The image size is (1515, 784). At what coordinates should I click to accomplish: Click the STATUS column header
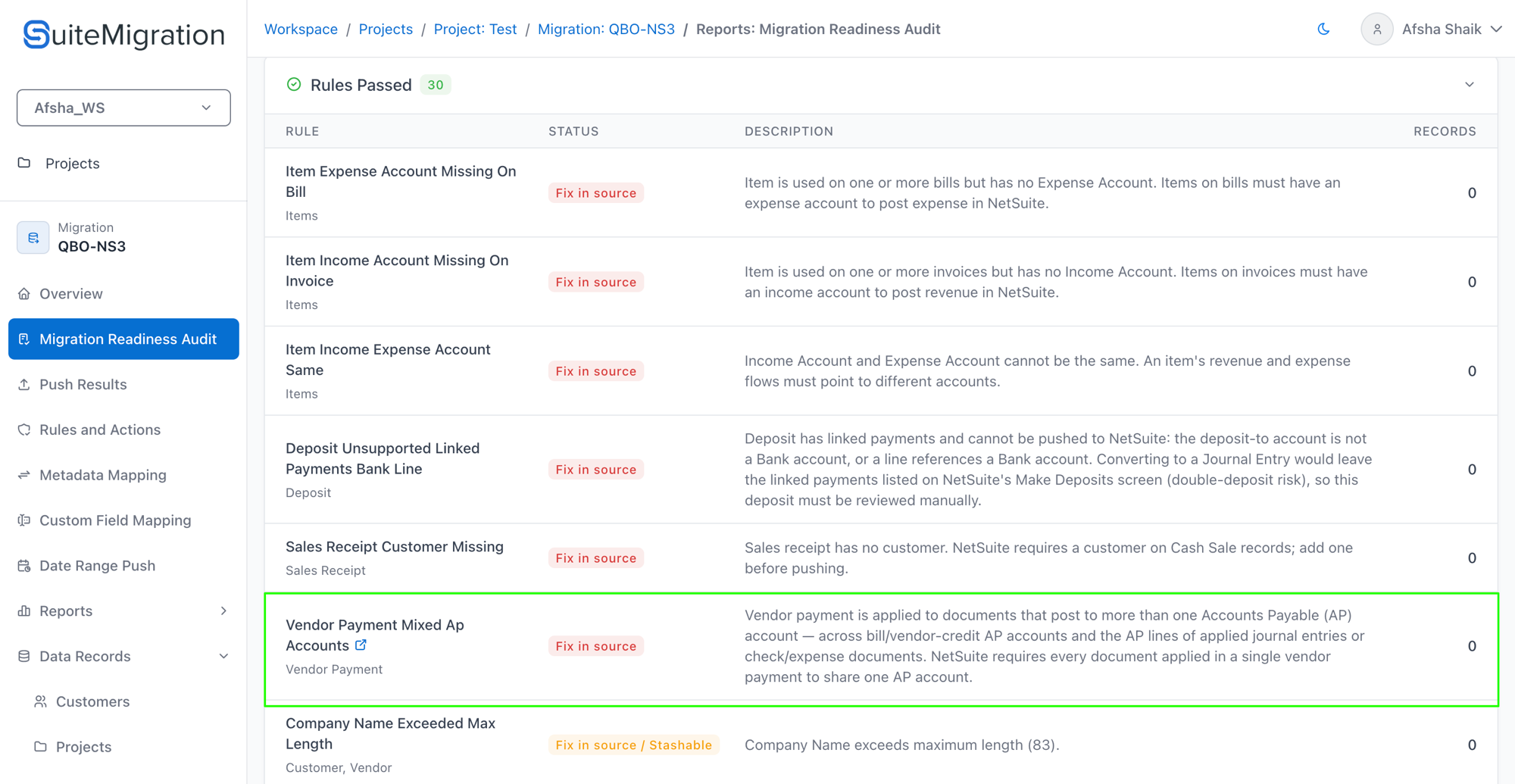[573, 131]
